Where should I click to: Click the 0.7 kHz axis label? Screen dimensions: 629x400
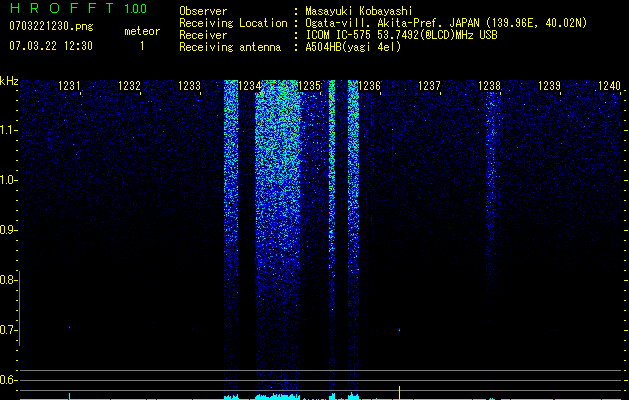coord(8,330)
